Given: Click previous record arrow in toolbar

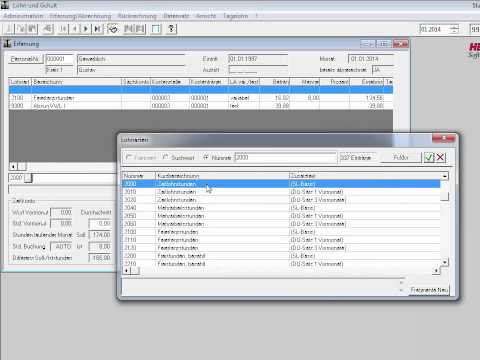Looking at the screenshot, I should pyautogui.click(x=74, y=29).
